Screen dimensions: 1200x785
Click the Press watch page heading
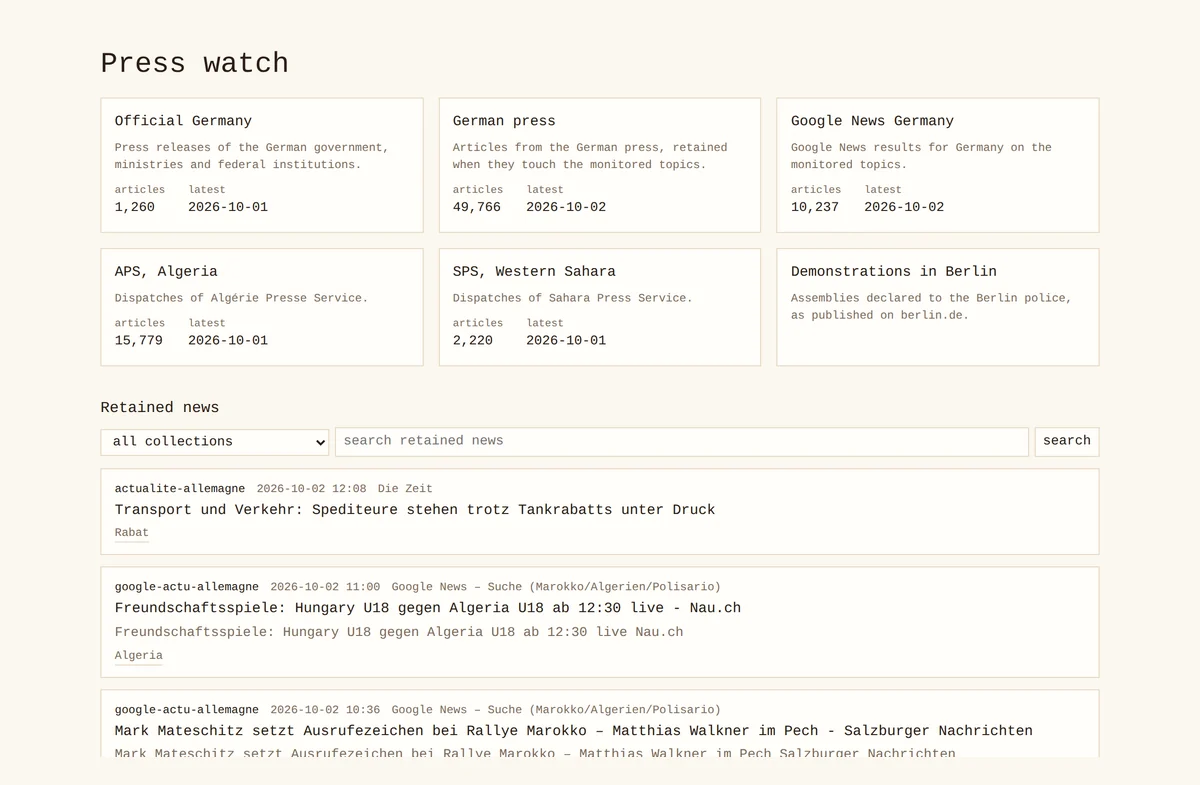point(195,63)
